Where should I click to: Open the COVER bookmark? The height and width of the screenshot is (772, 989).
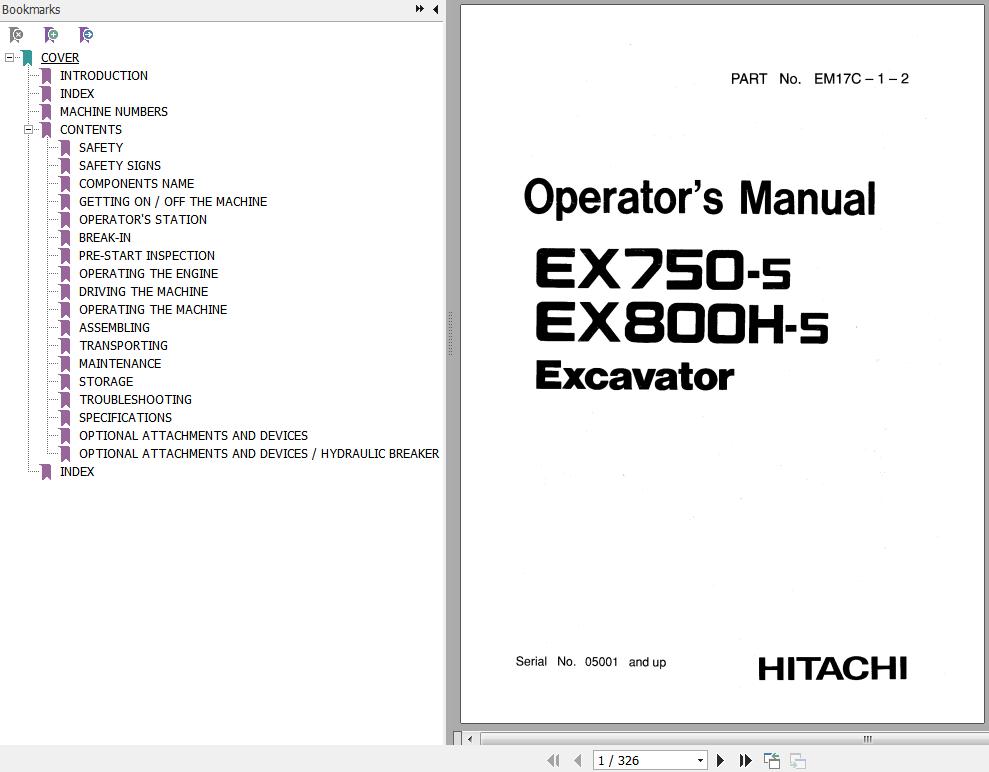[x=60, y=57]
